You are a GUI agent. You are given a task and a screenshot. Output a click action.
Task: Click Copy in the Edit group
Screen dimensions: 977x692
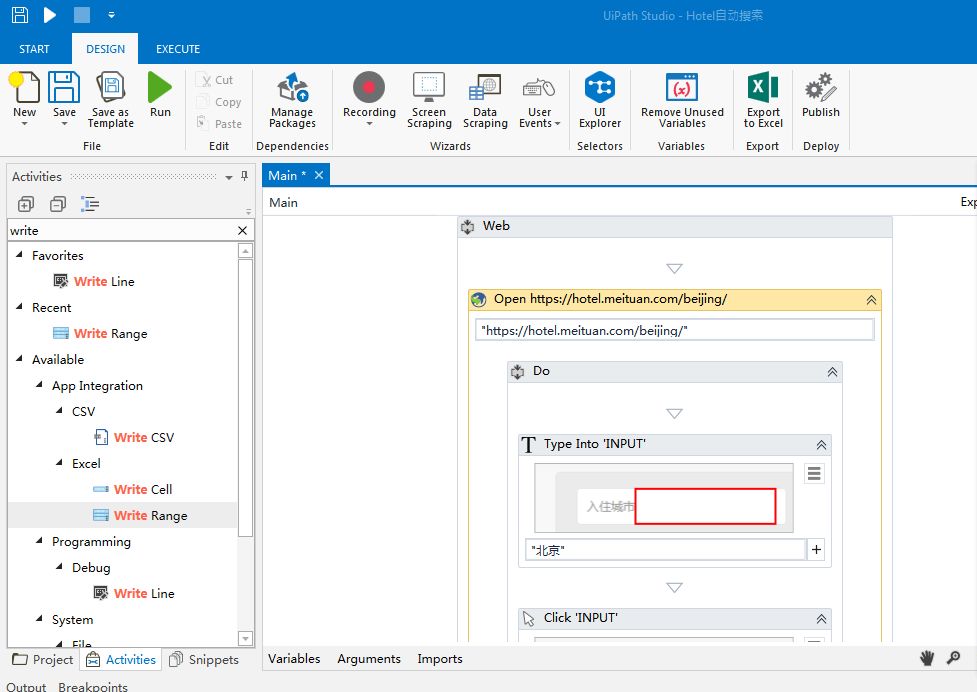219,102
